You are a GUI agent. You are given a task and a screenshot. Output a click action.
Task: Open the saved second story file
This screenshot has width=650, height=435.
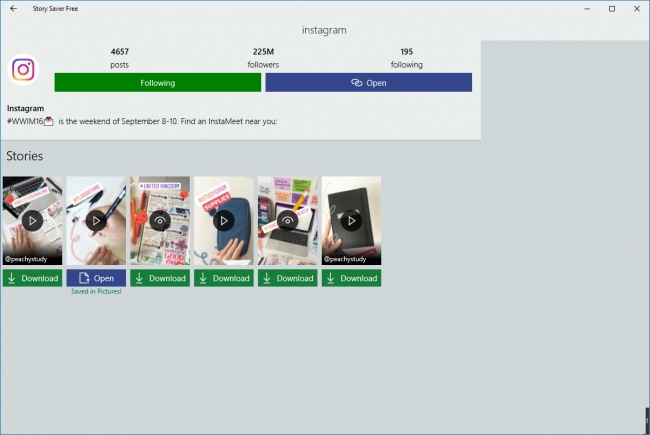96,278
